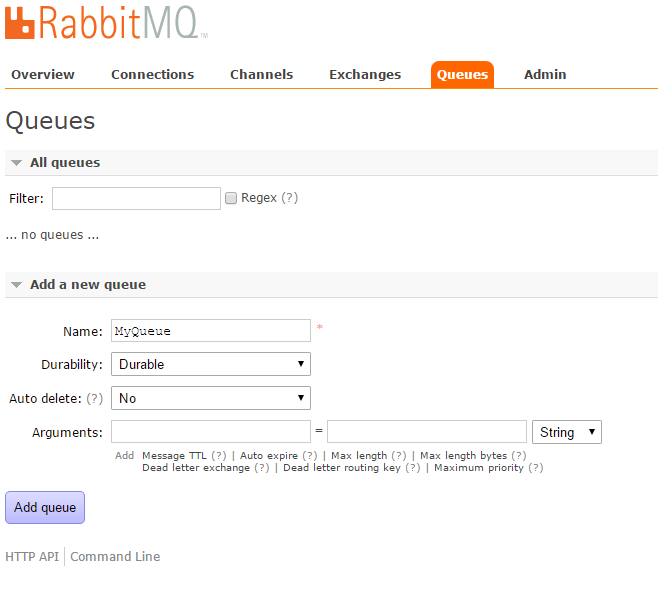Image resolution: width=658 pixels, height=610 pixels.
Task: Click the RabbitMQ logo
Action: point(106,22)
